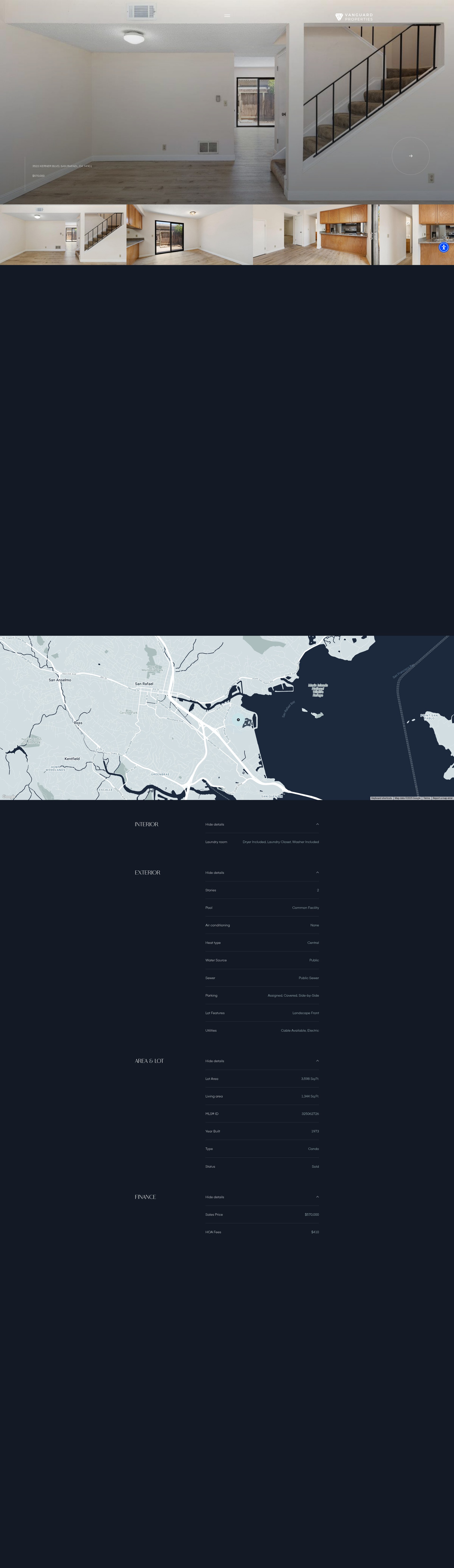Click the $570,000 price over hero photo
The image size is (454, 1568).
tap(38, 176)
